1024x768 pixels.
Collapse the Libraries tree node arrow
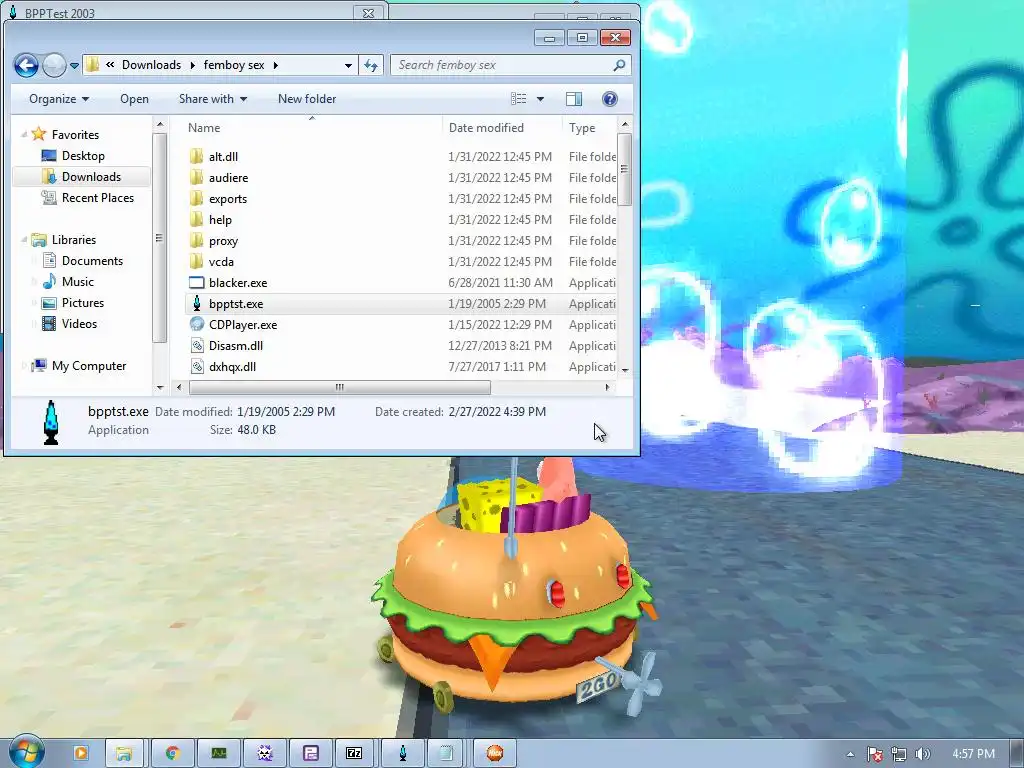click(24, 240)
